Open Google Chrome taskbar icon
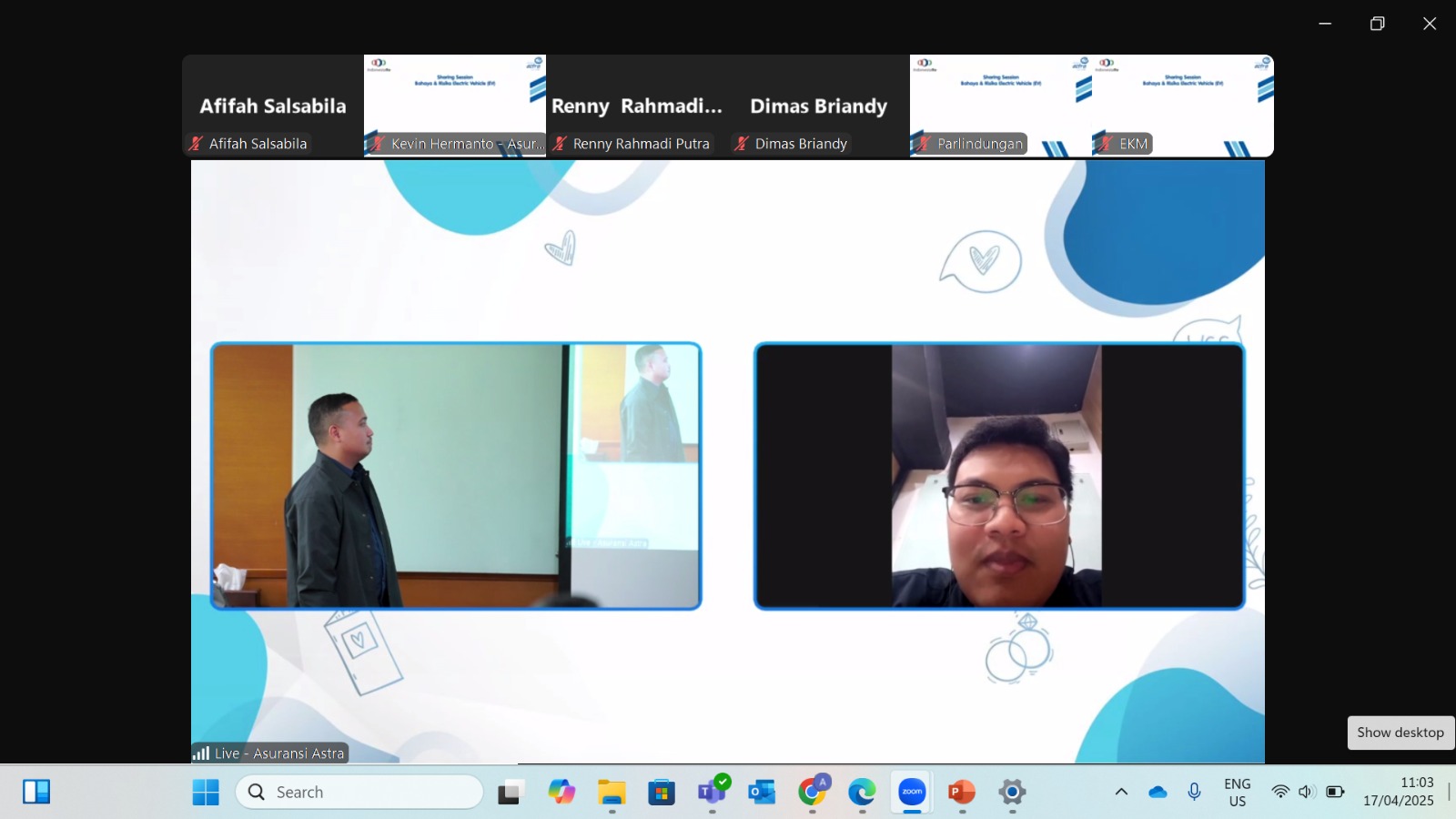The height and width of the screenshot is (819, 1456). coord(813,792)
